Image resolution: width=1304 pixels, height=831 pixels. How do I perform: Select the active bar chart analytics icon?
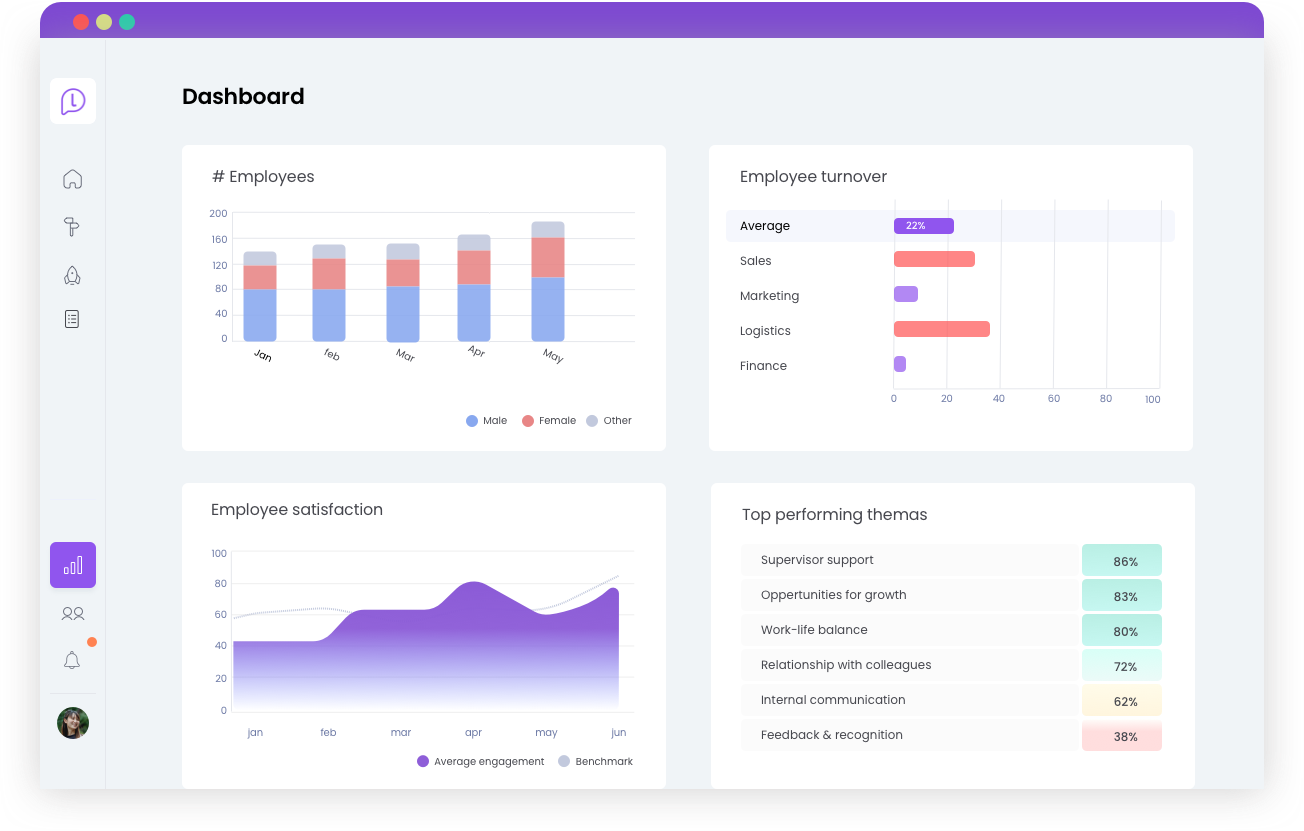coord(73,565)
